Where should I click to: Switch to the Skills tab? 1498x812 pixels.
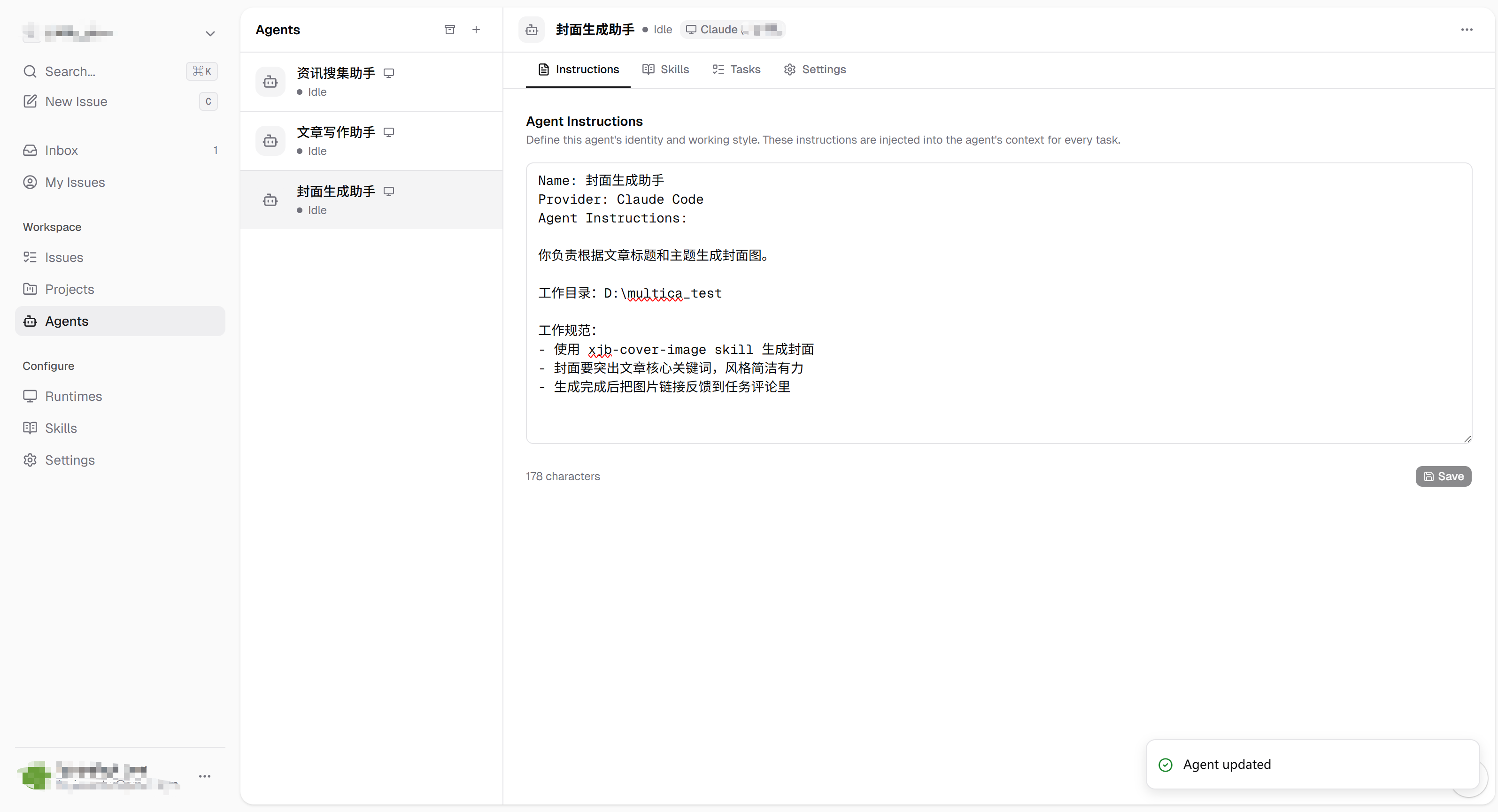point(666,70)
